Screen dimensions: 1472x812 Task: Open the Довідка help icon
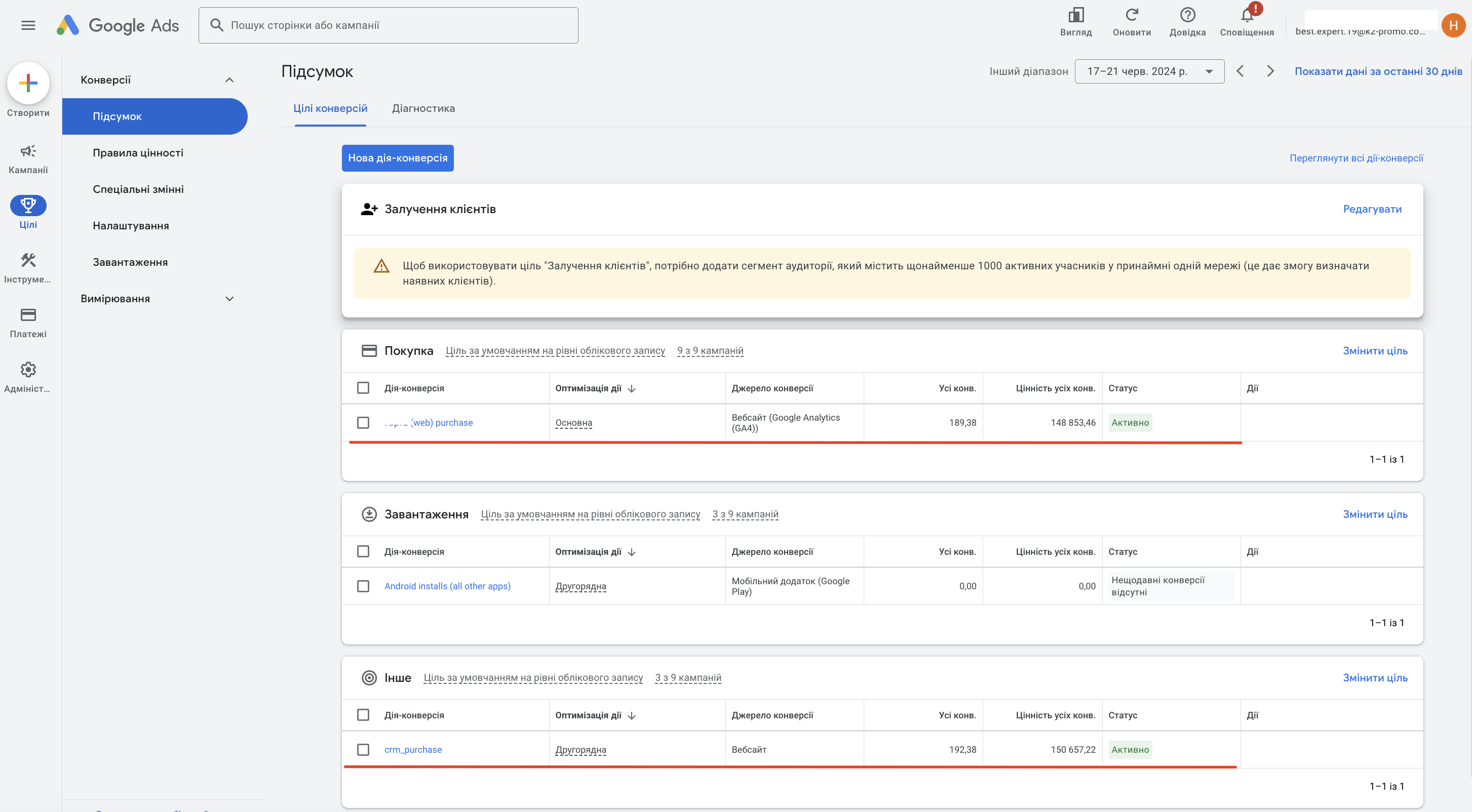tap(1187, 15)
